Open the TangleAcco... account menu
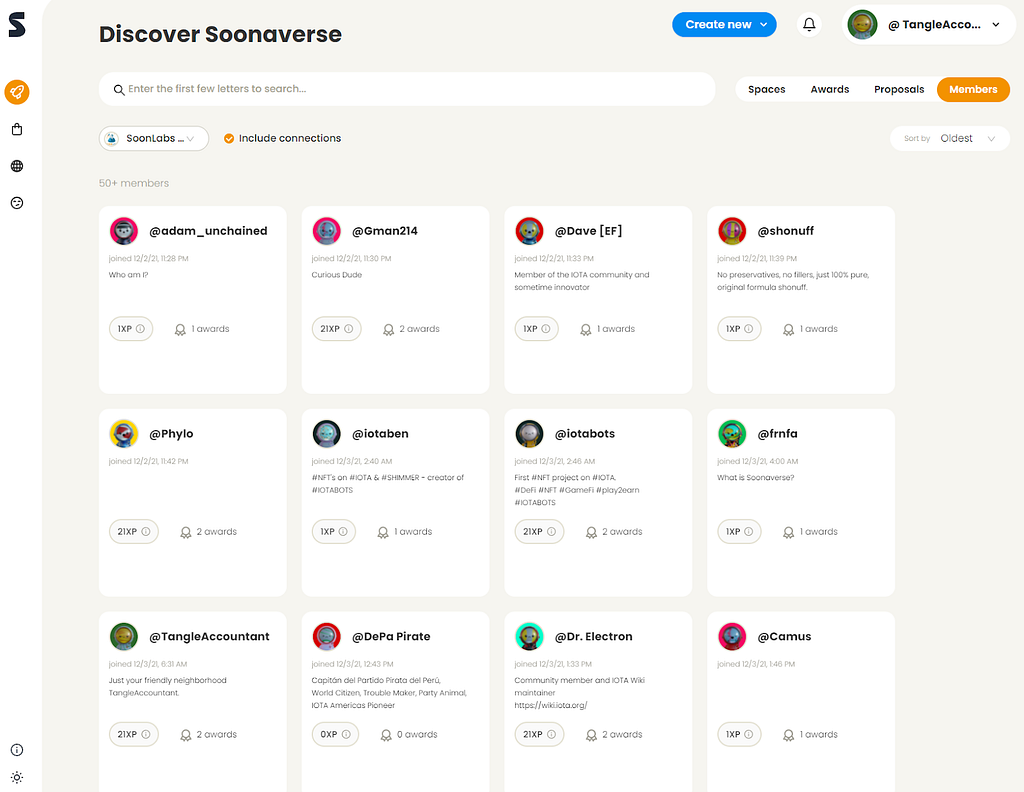 929,25
